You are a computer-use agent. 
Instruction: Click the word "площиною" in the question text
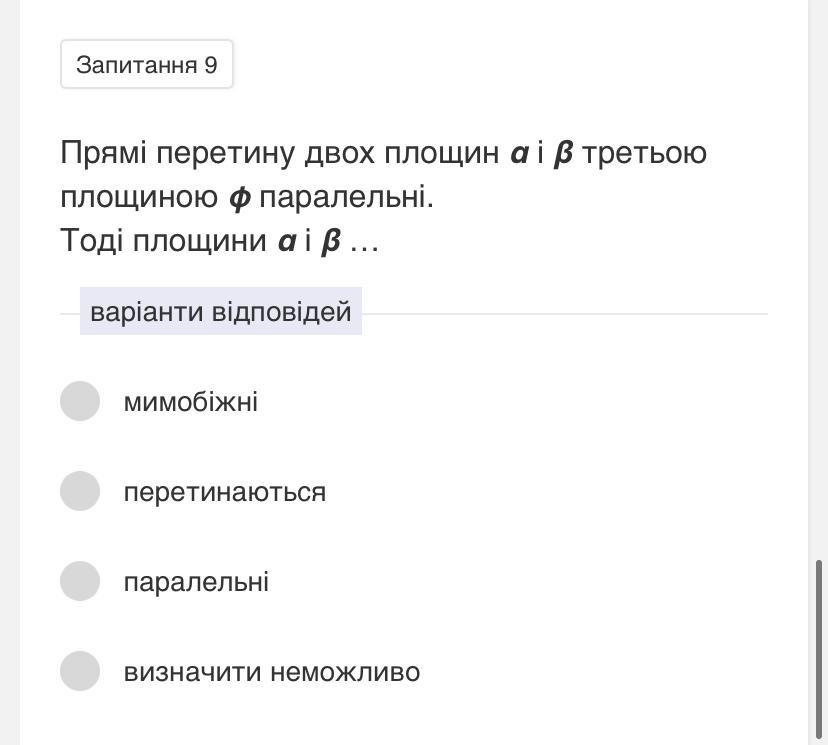point(139,197)
